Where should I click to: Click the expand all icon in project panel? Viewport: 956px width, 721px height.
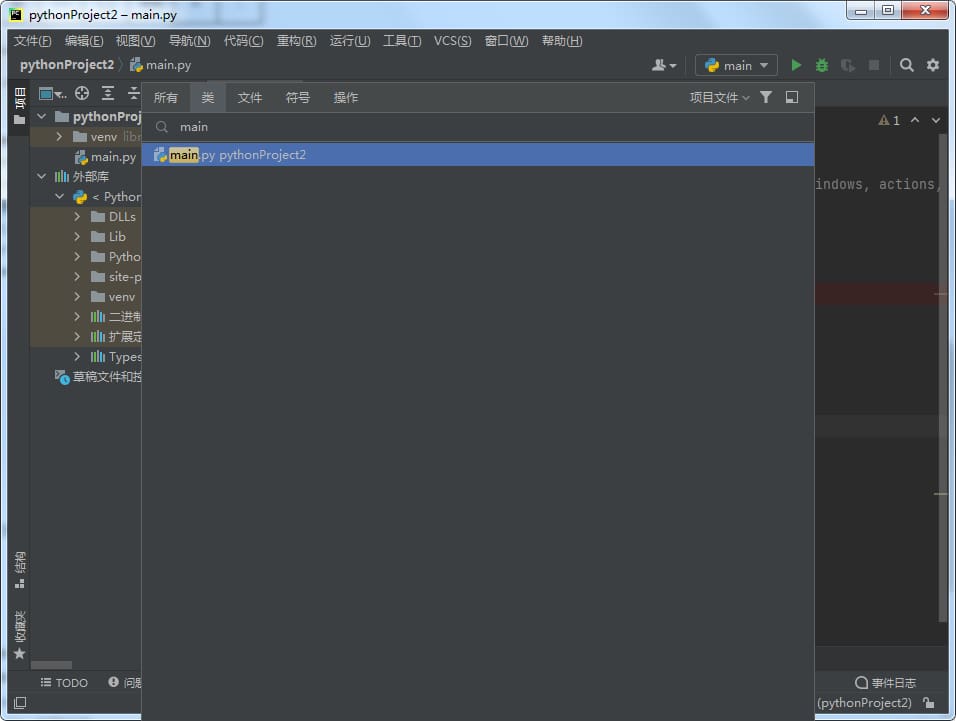[108, 93]
